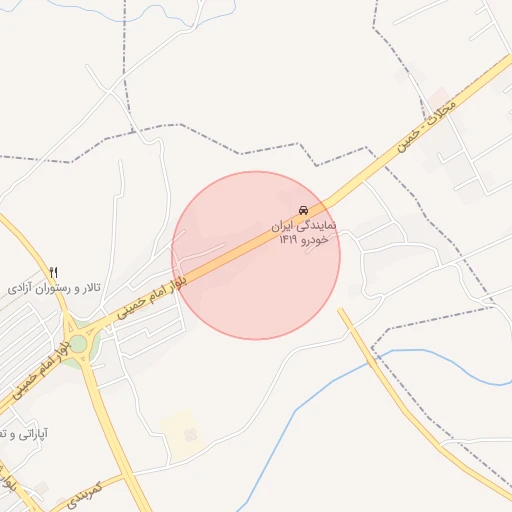The width and height of the screenshot is (512, 512).
Task: Click the yellow road crossing the blue river
Action: coord(372,361)
